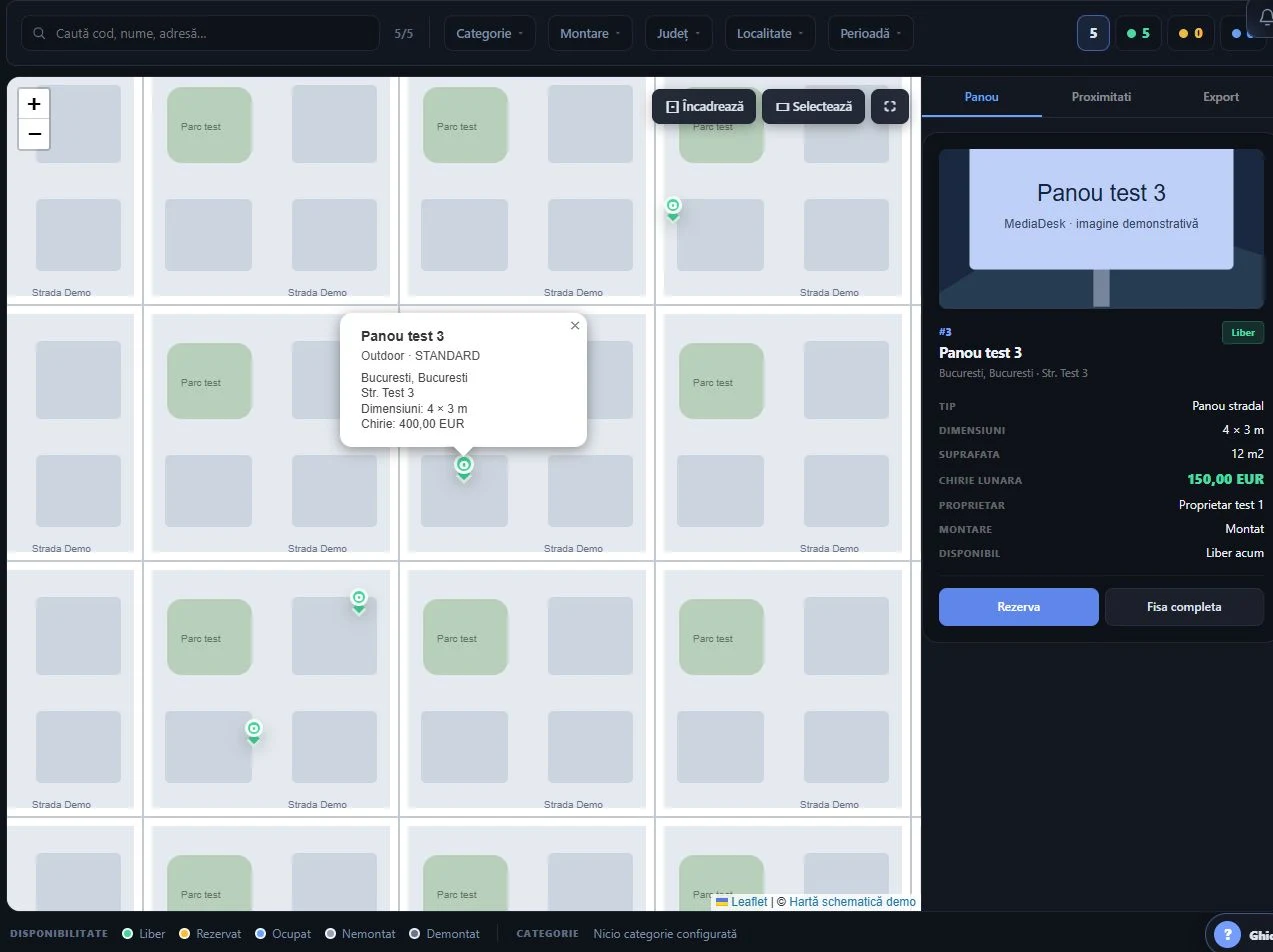Image resolution: width=1273 pixels, height=952 pixels.
Task: Open the notifications bell
Action: [x=1265, y=17]
